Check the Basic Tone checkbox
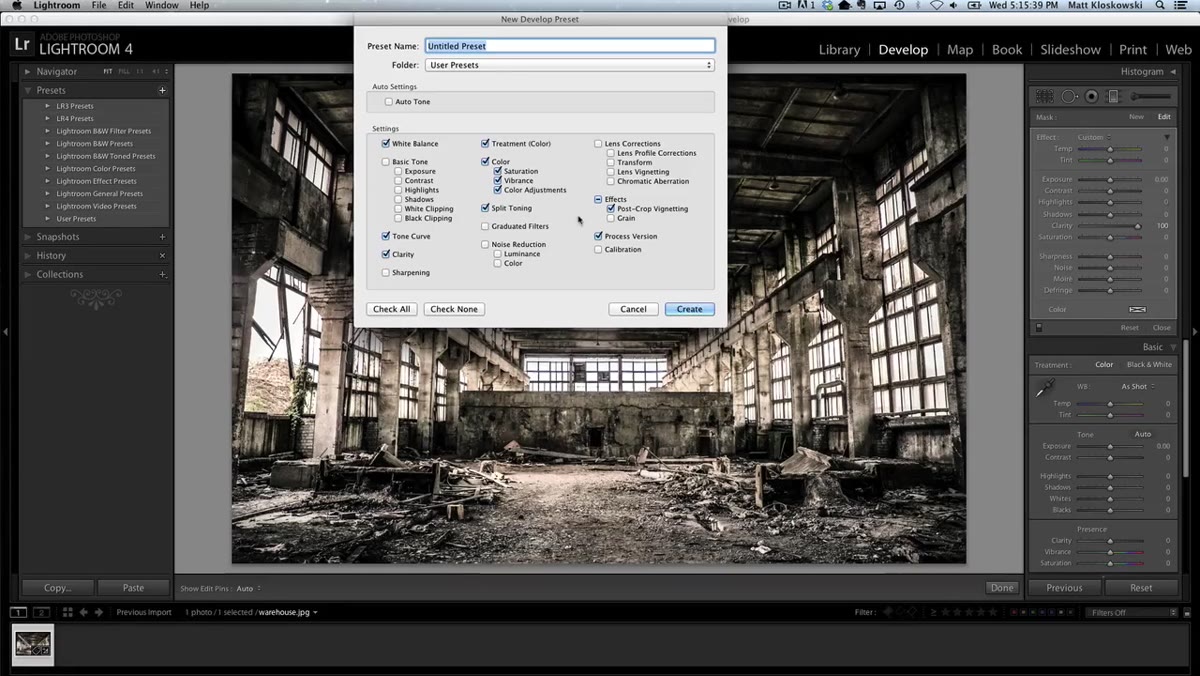 coord(386,162)
